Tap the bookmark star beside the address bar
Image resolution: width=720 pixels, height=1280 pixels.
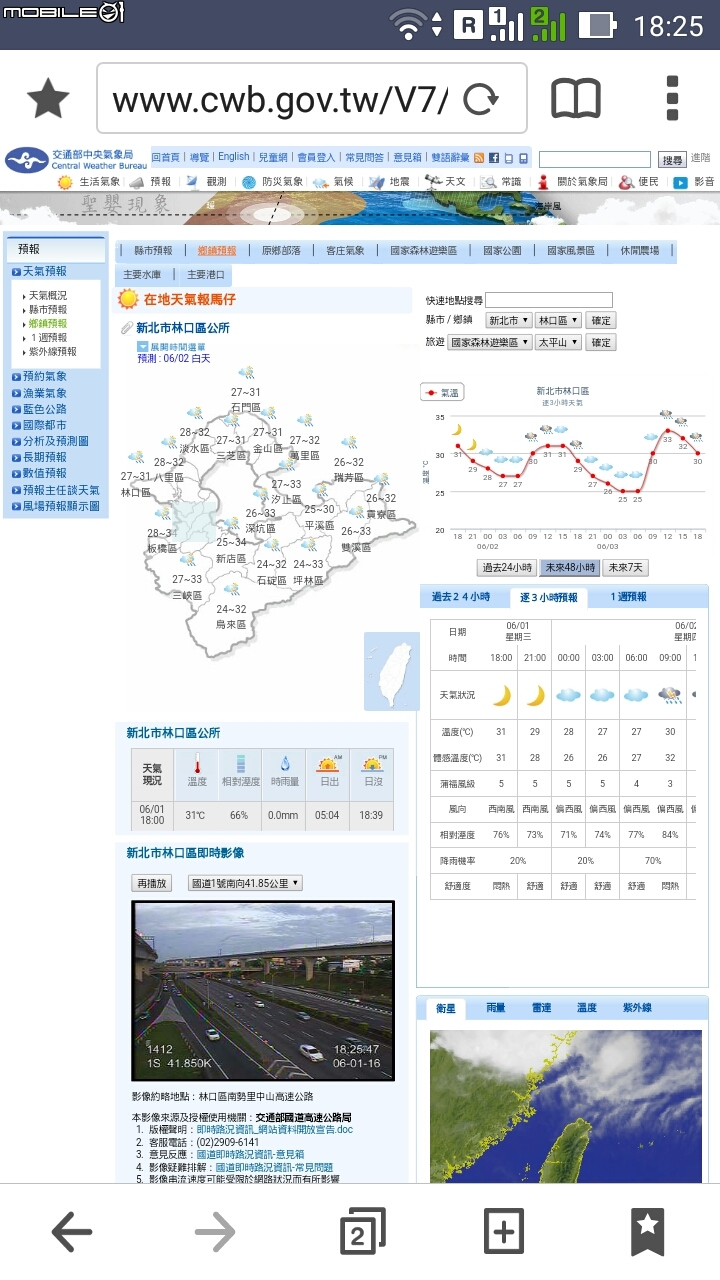(47, 98)
